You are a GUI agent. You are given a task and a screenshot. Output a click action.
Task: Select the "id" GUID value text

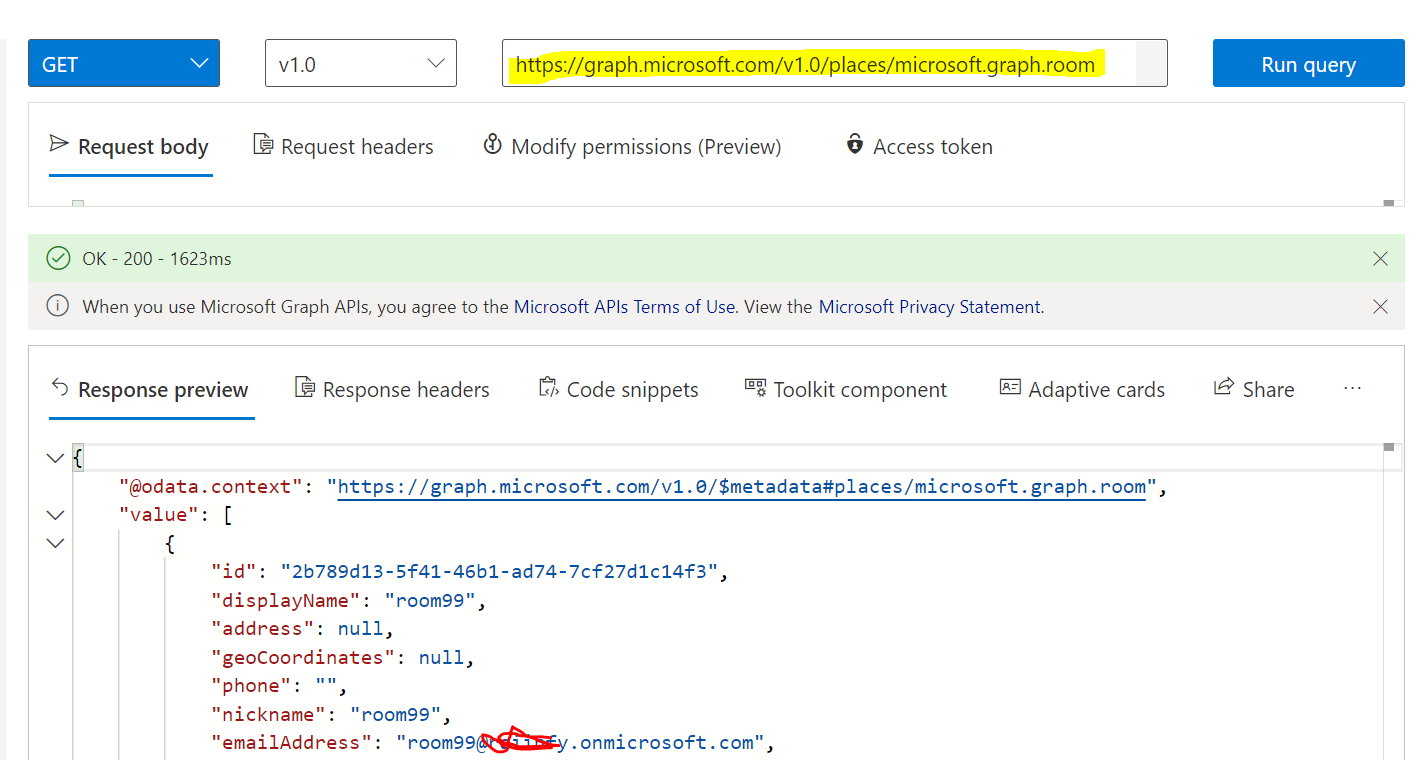500,573
